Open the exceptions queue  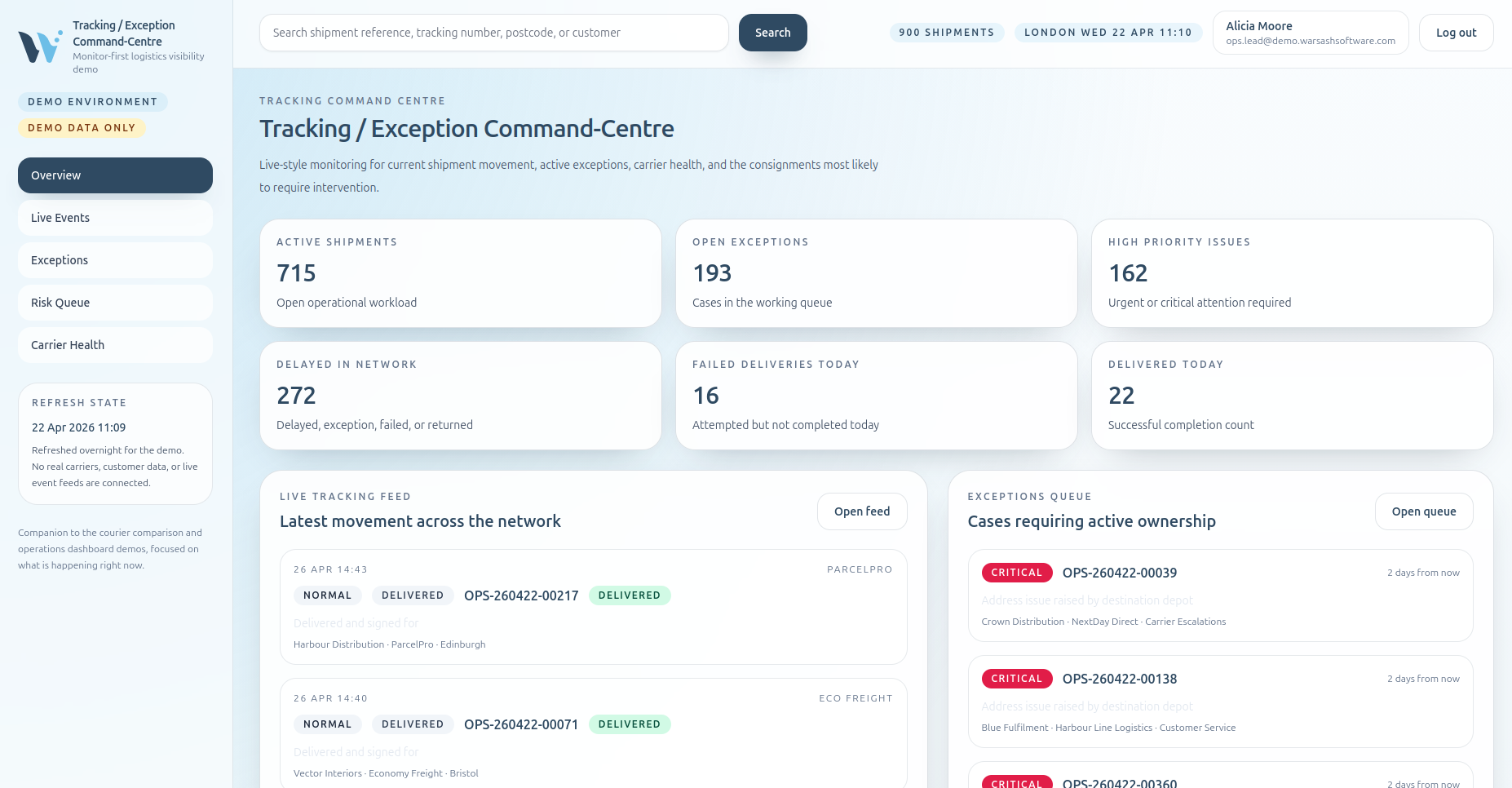[1424, 511]
